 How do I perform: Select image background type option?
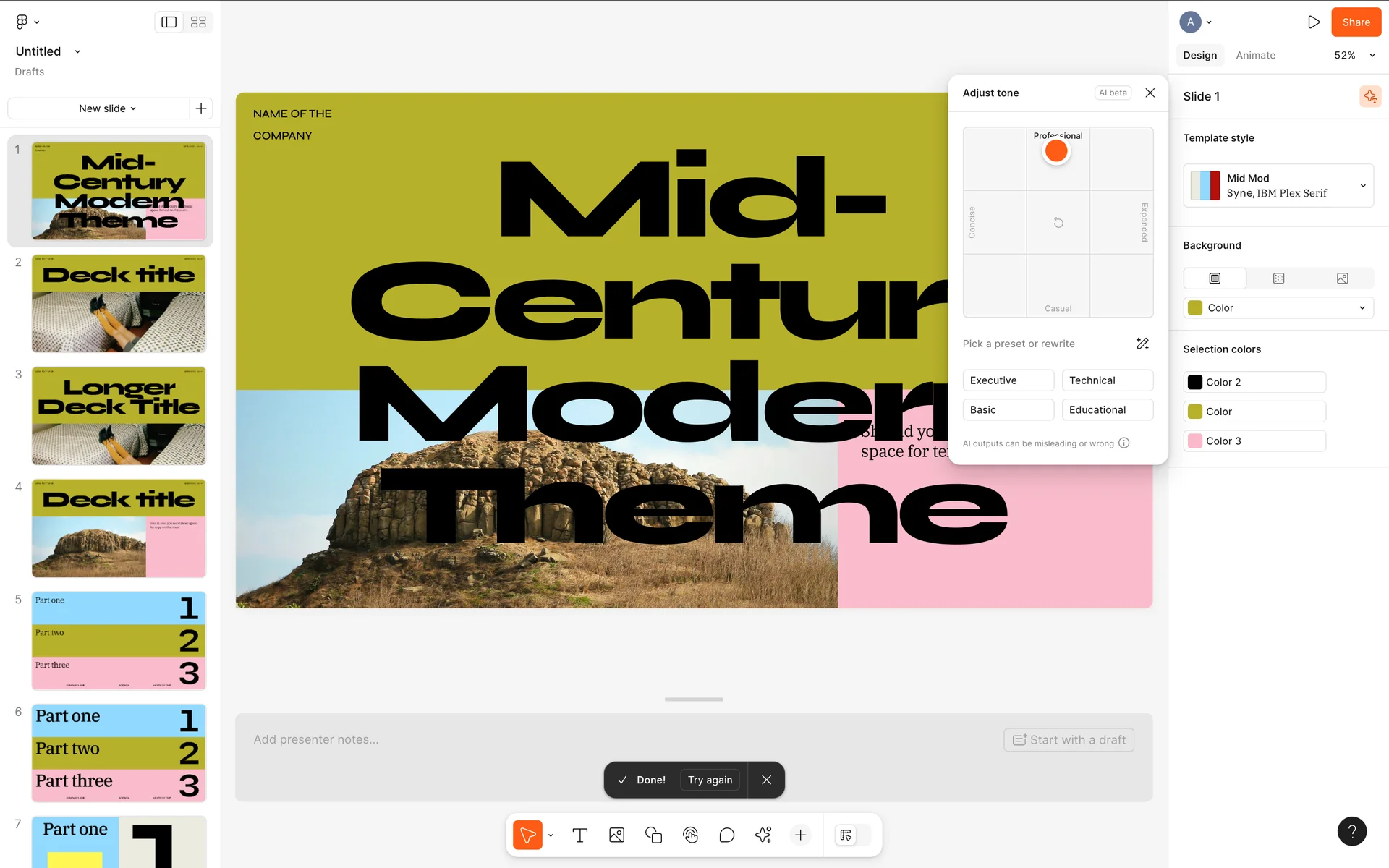click(1342, 278)
